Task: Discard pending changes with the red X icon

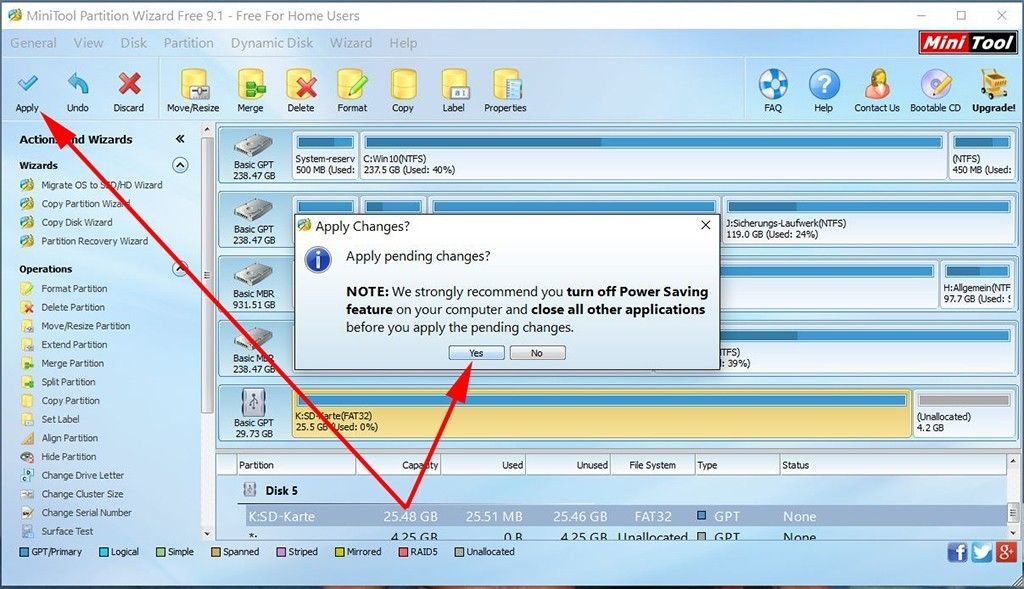Action: point(129,84)
